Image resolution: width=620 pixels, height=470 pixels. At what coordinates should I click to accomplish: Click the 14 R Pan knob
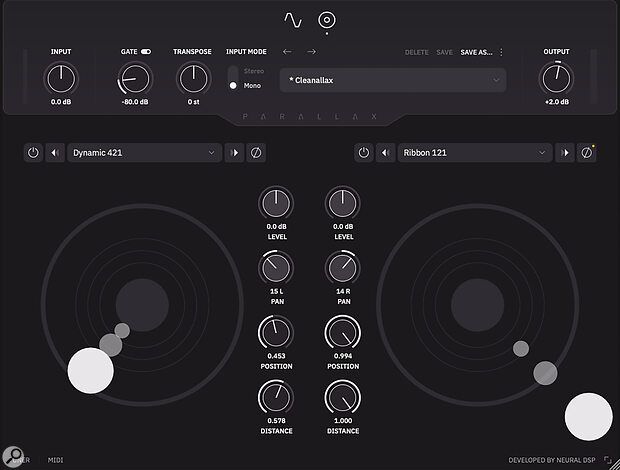point(342,268)
